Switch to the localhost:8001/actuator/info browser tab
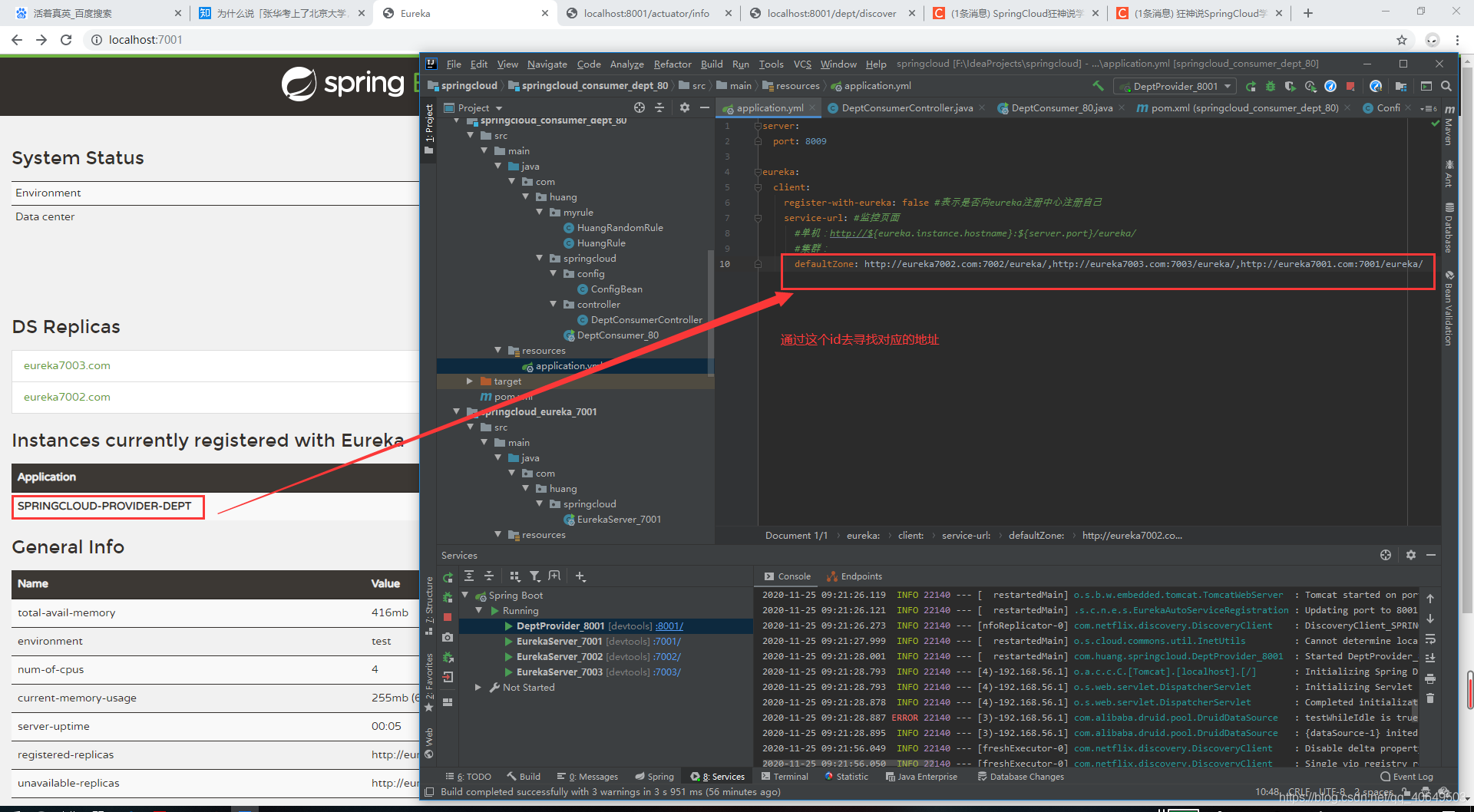 point(646,13)
